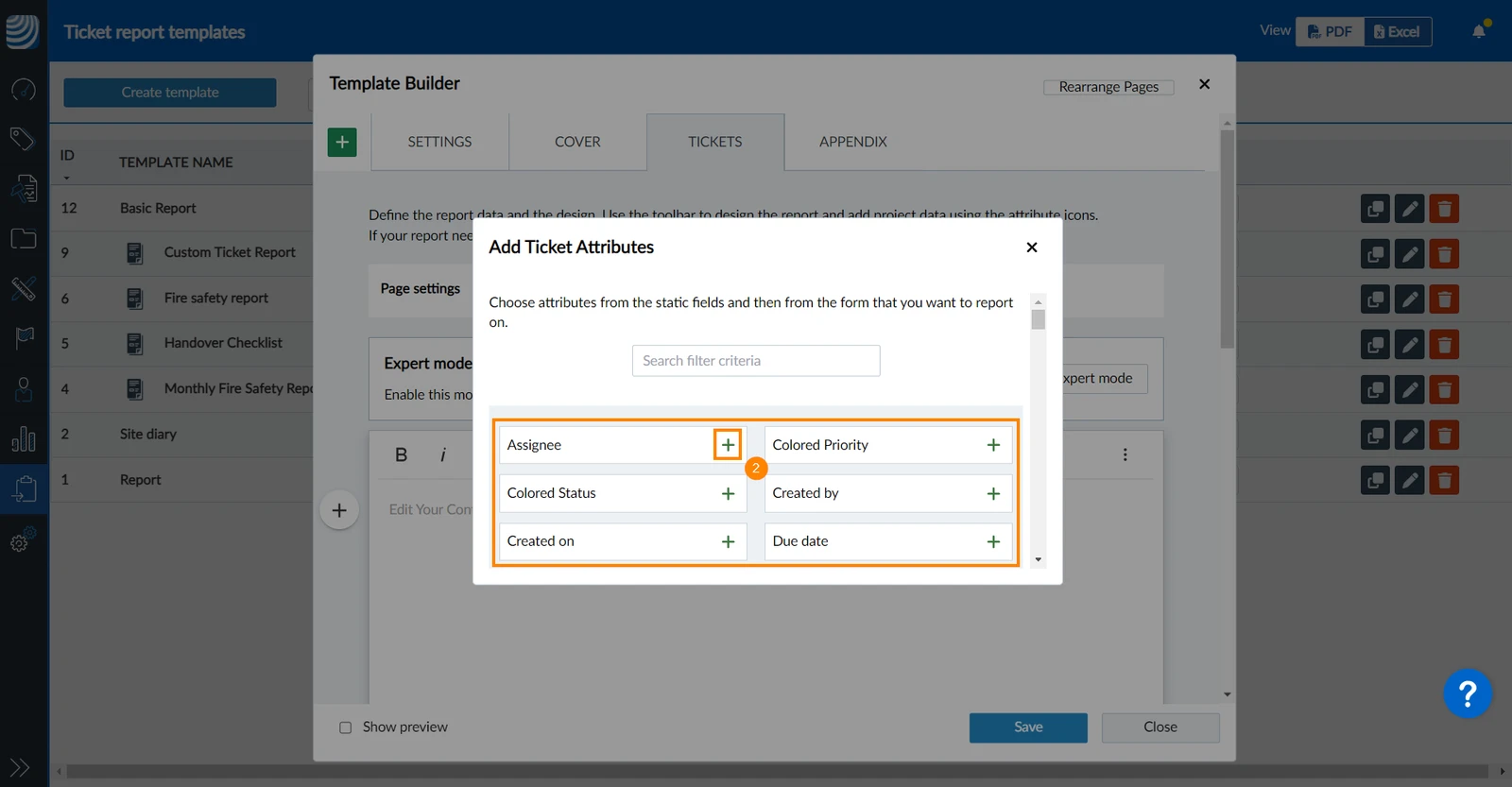Close the Template Builder with X icon

[x=1204, y=84]
